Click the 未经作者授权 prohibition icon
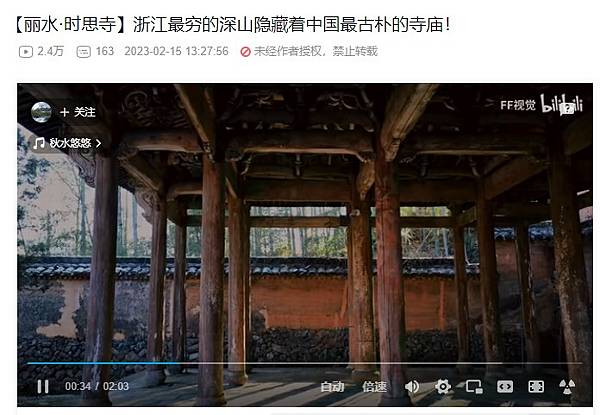 point(245,51)
